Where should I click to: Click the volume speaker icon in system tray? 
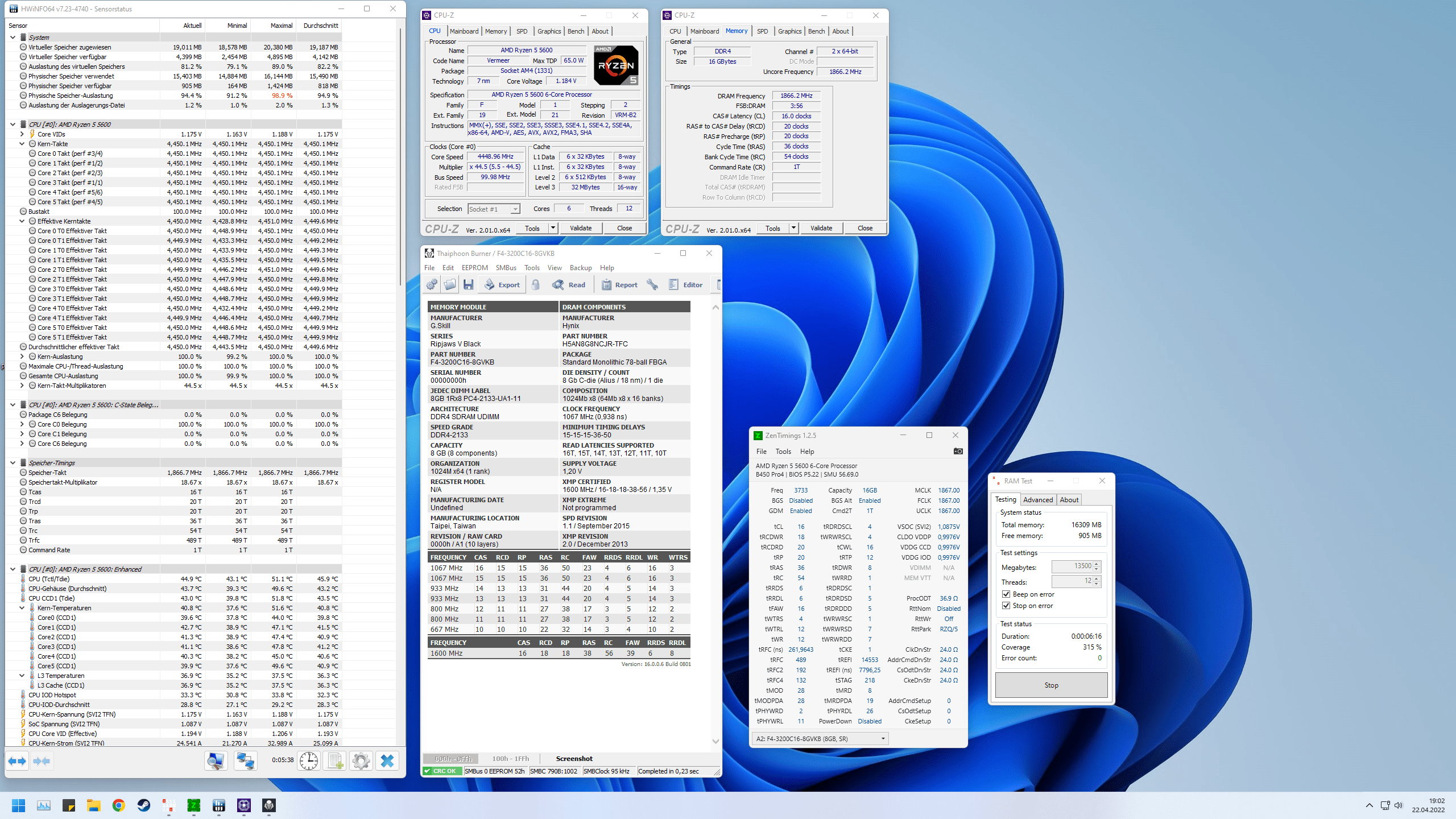click(x=1399, y=805)
